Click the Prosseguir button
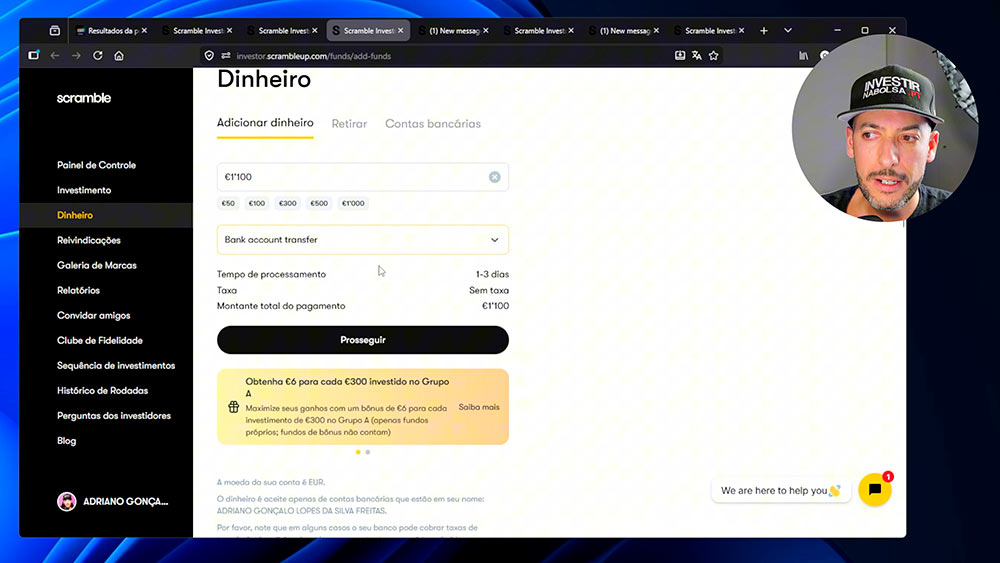This screenshot has height=563, width=1000. pos(363,340)
